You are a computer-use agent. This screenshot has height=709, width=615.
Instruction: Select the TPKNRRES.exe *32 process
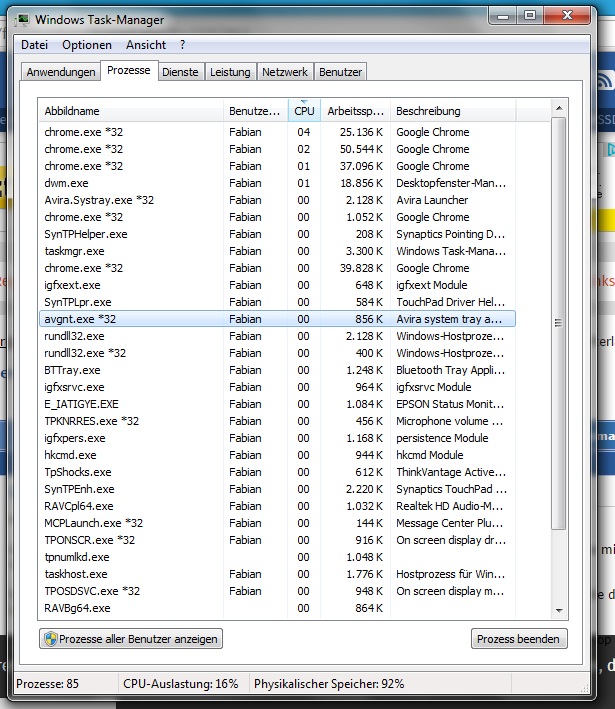277,421
